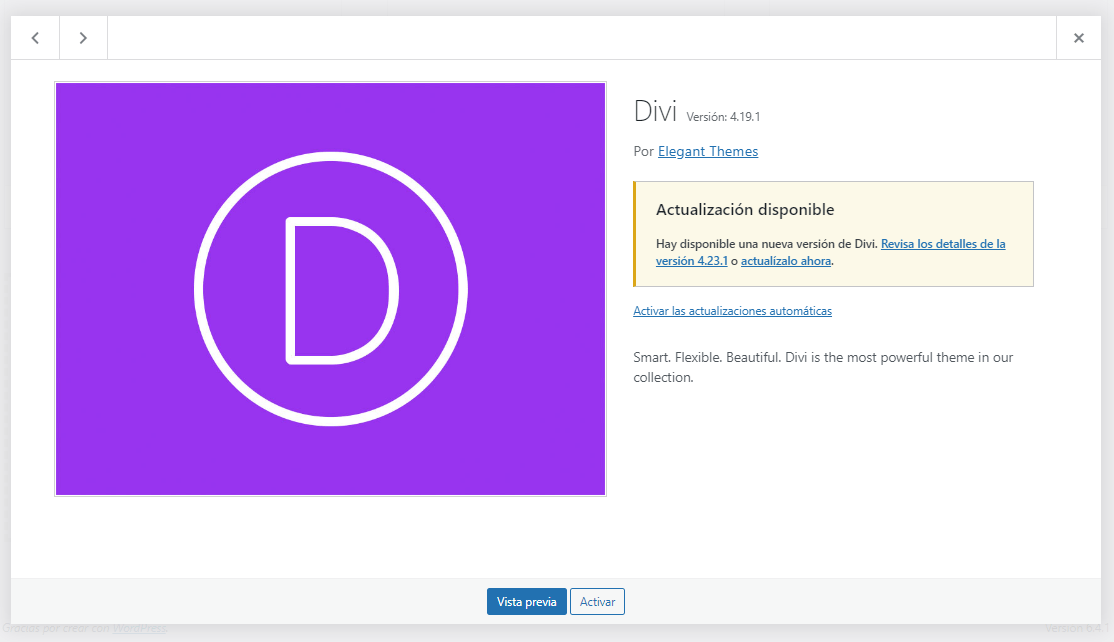
Task: Show the next theme with right arrow
Action: (x=83, y=38)
